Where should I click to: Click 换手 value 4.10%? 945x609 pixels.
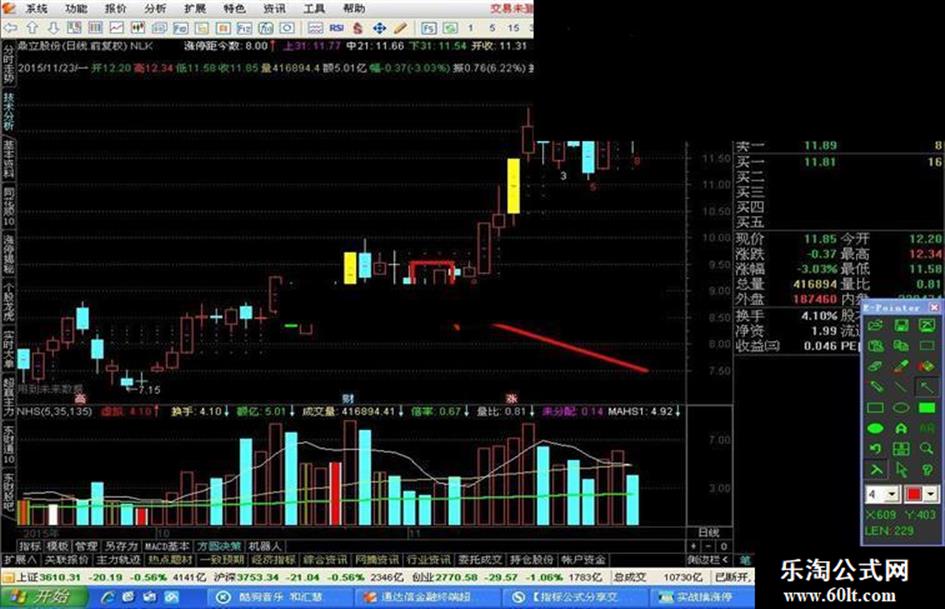point(819,315)
